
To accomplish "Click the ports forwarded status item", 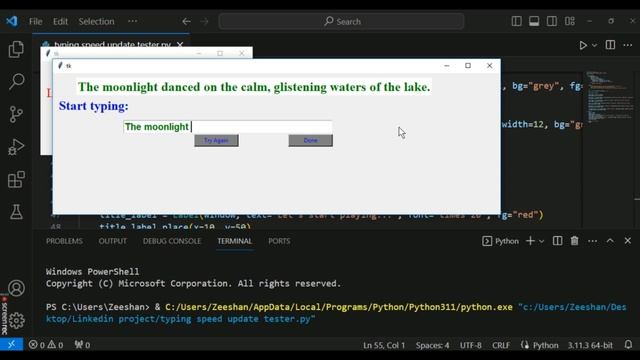I will click(82, 345).
